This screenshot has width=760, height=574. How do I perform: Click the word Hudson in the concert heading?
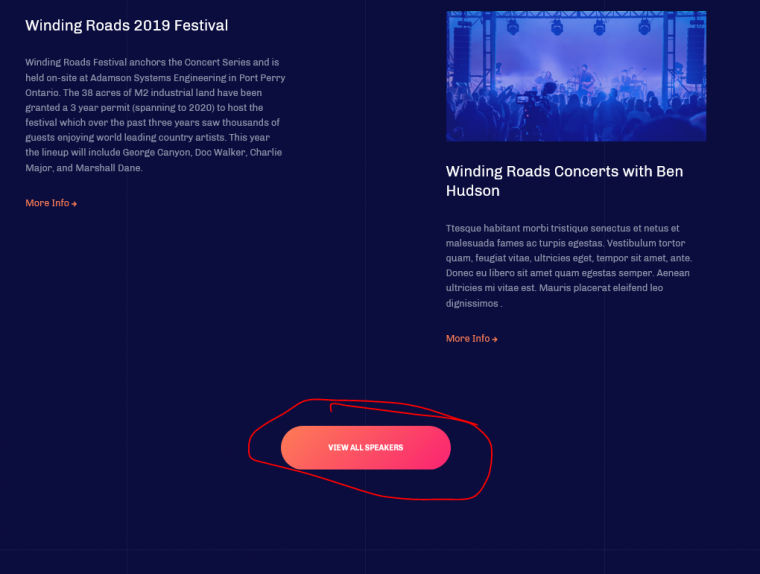(x=473, y=191)
